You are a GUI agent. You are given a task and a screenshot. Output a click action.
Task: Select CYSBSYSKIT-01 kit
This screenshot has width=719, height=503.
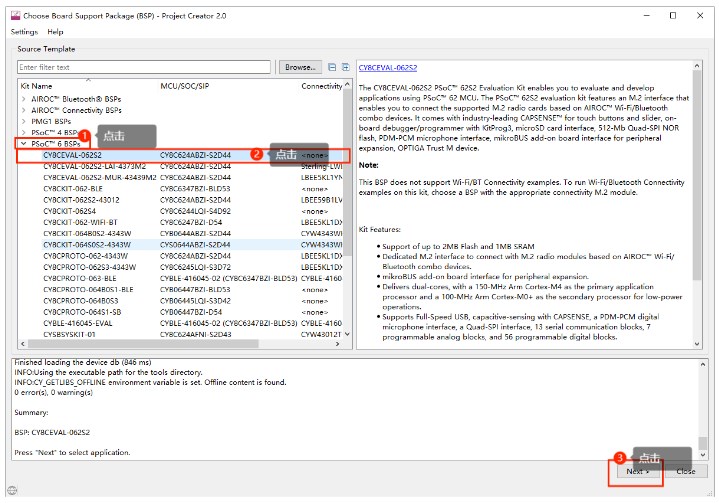pyautogui.click(x=69, y=334)
